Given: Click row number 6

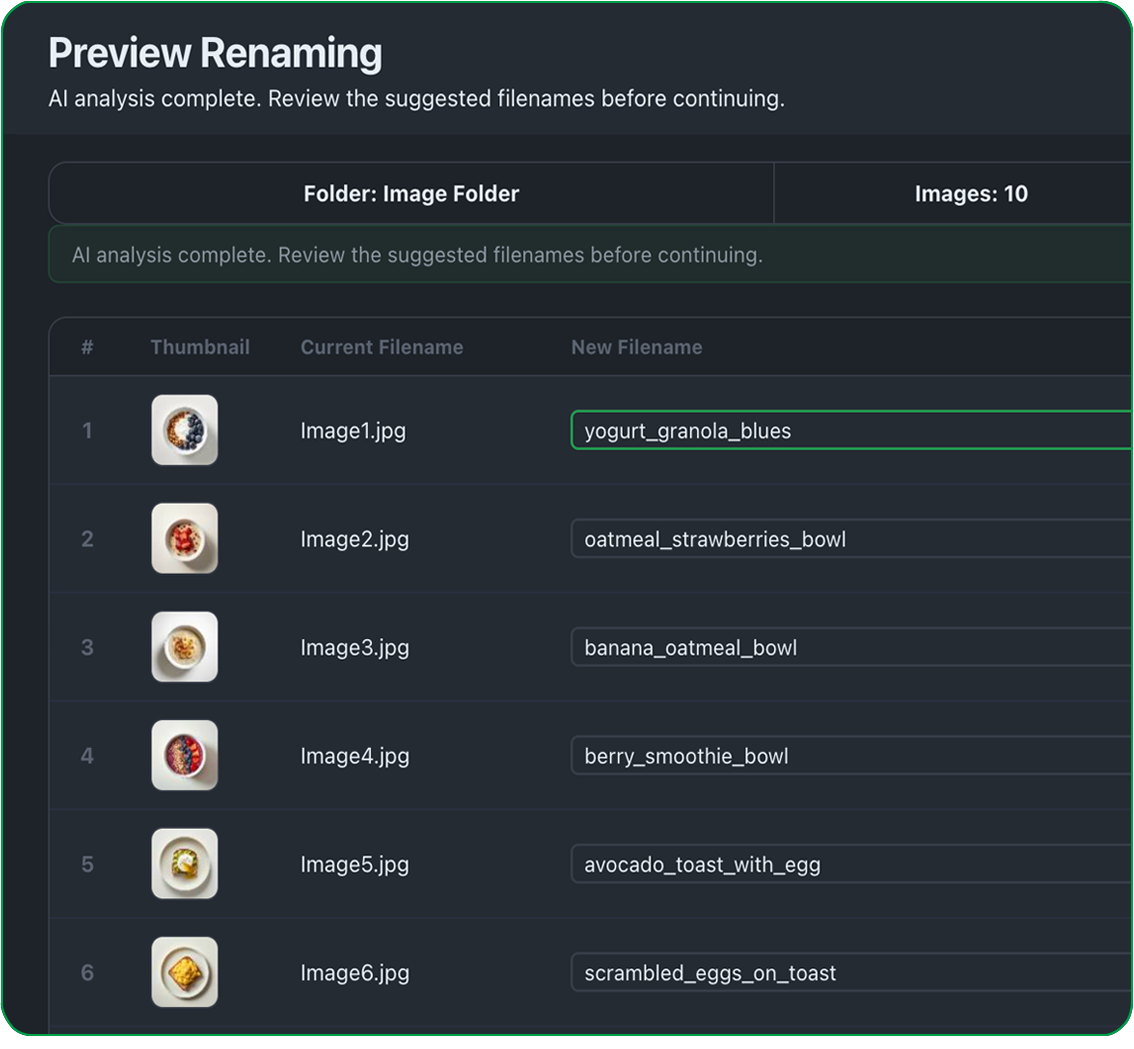Looking at the screenshot, I should click(87, 973).
